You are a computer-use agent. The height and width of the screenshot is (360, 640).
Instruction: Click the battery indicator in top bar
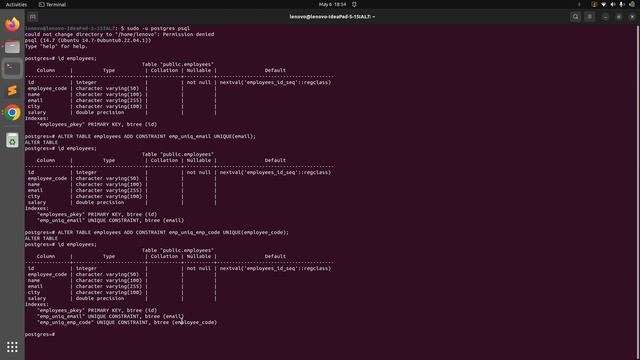pyautogui.click(x=631, y=4)
